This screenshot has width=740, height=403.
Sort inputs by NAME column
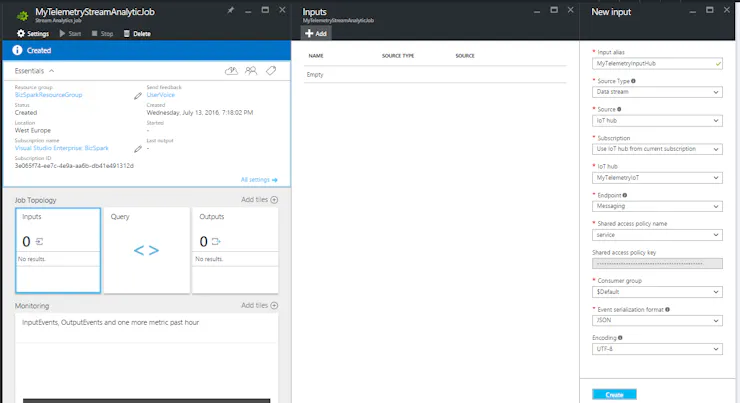point(316,56)
